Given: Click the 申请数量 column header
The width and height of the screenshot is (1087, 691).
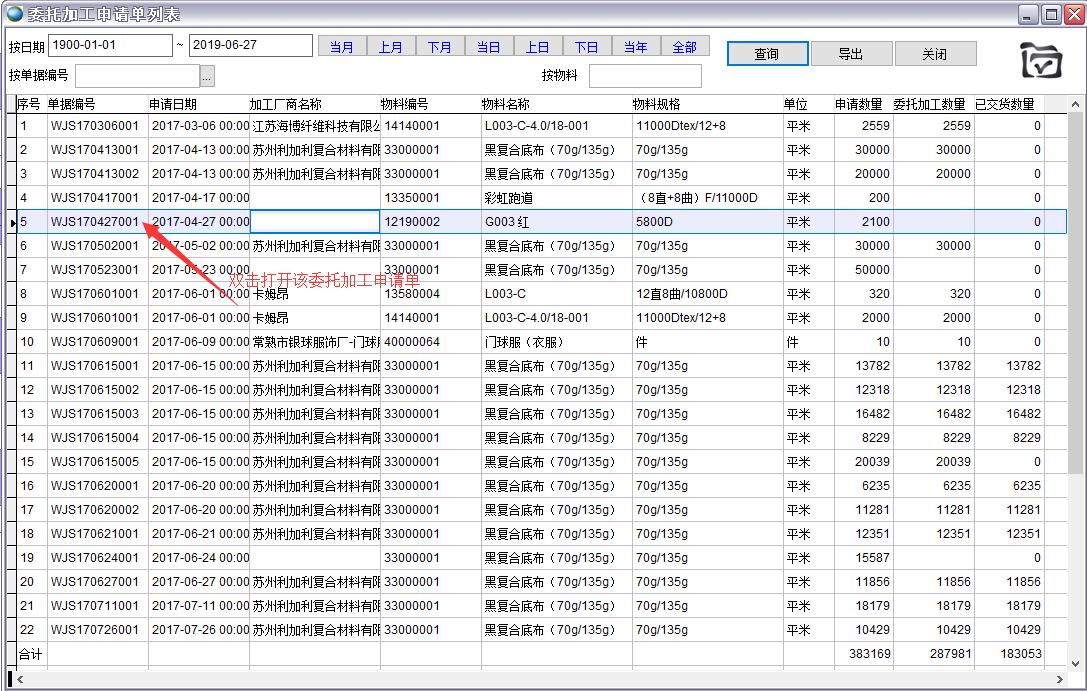Looking at the screenshot, I should pyautogui.click(x=859, y=104).
